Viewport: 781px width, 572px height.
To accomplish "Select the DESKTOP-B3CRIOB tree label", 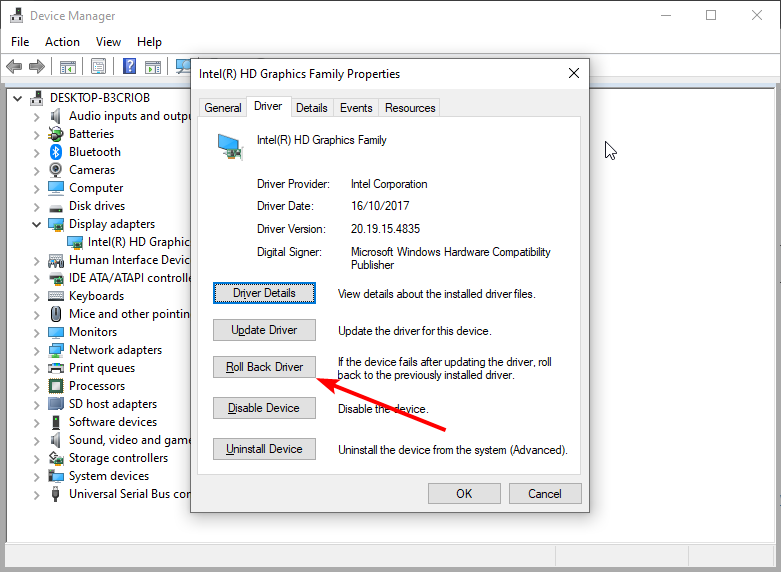I will 100,98.
